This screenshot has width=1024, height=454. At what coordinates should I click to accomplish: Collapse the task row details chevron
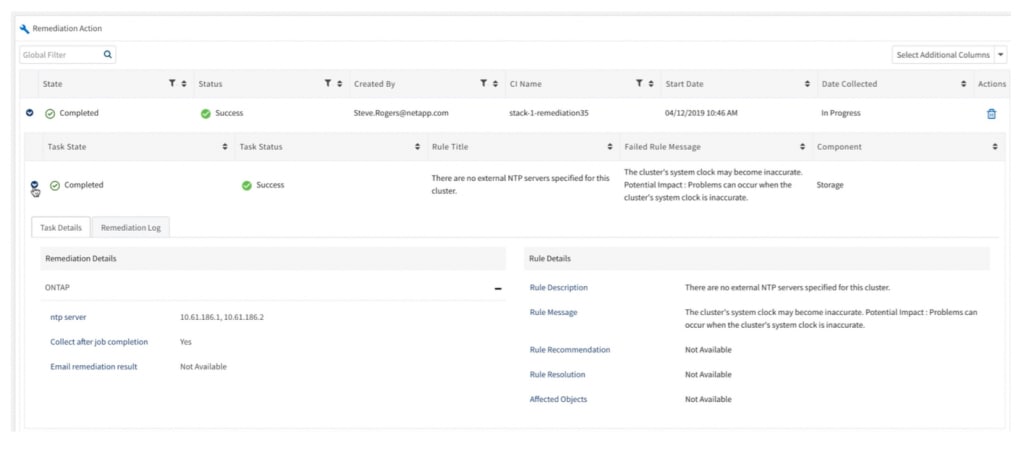(35, 185)
